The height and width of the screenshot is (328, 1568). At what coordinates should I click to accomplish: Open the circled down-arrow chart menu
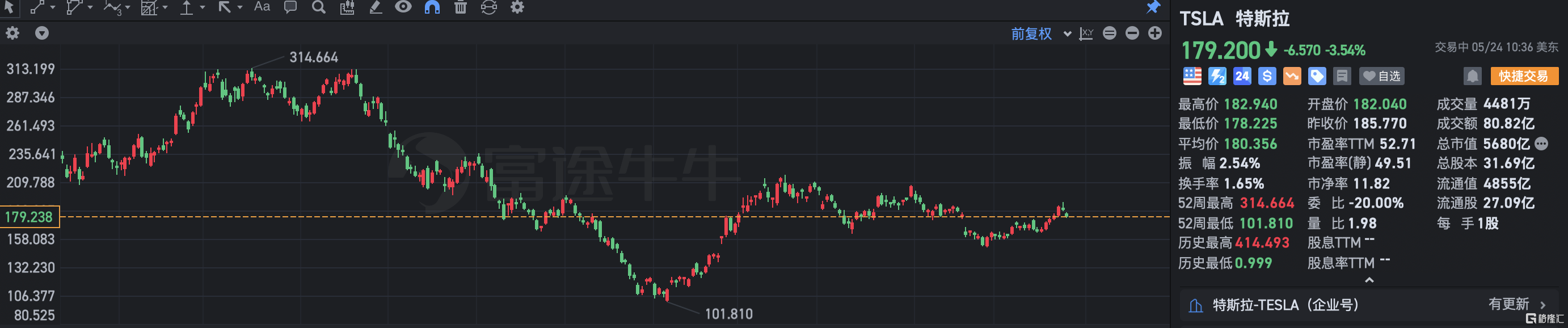pos(41,33)
